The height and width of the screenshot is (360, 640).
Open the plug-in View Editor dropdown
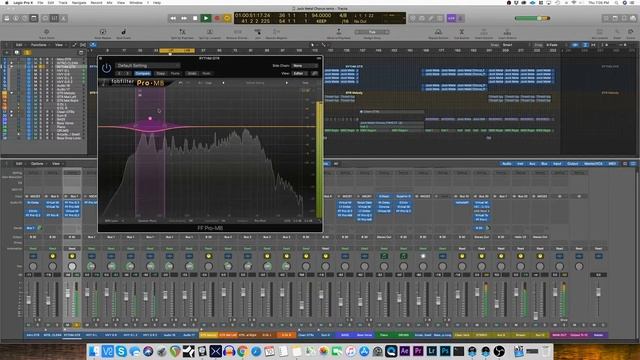coord(300,73)
